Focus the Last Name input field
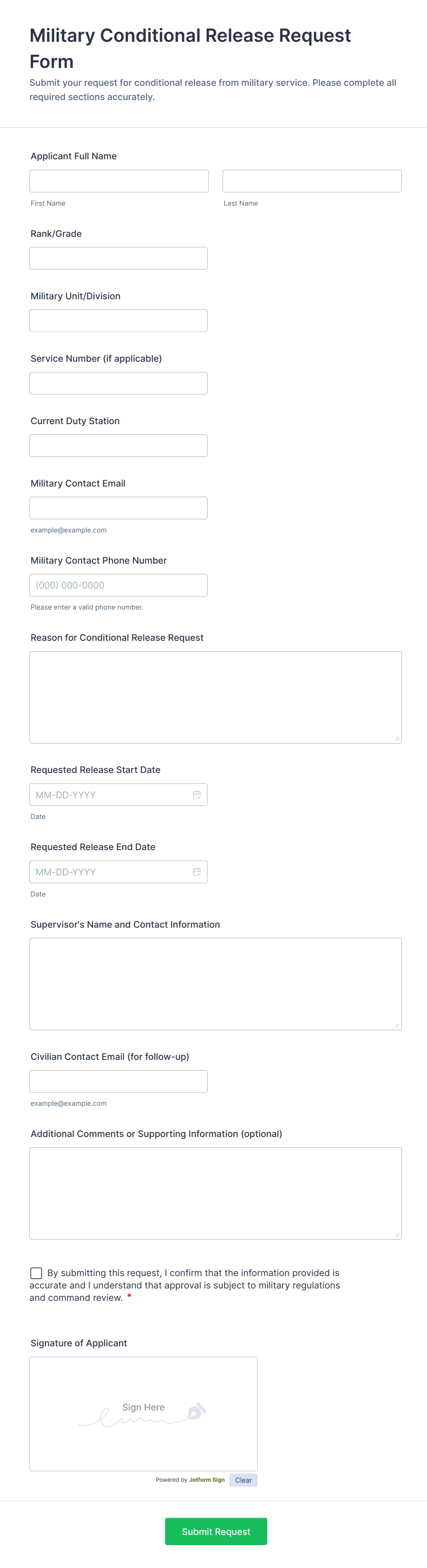 point(312,181)
